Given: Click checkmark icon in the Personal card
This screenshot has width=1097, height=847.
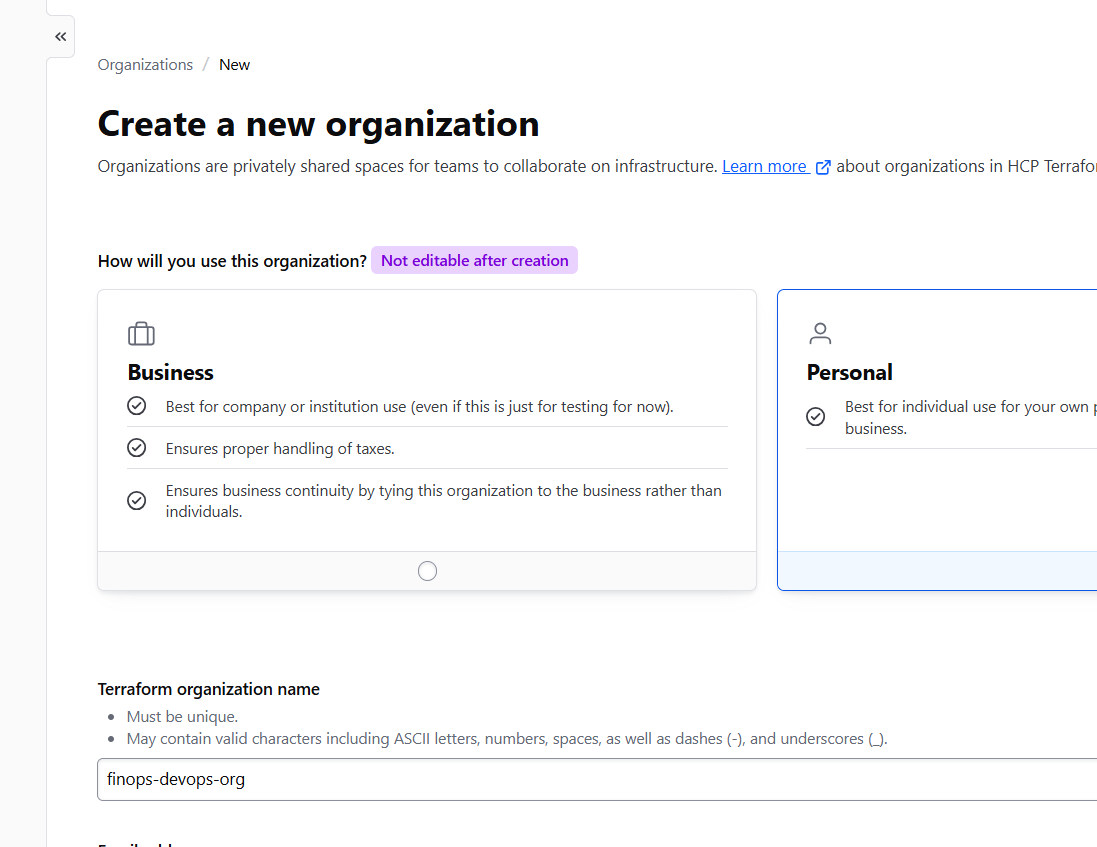Looking at the screenshot, I should 816,417.
